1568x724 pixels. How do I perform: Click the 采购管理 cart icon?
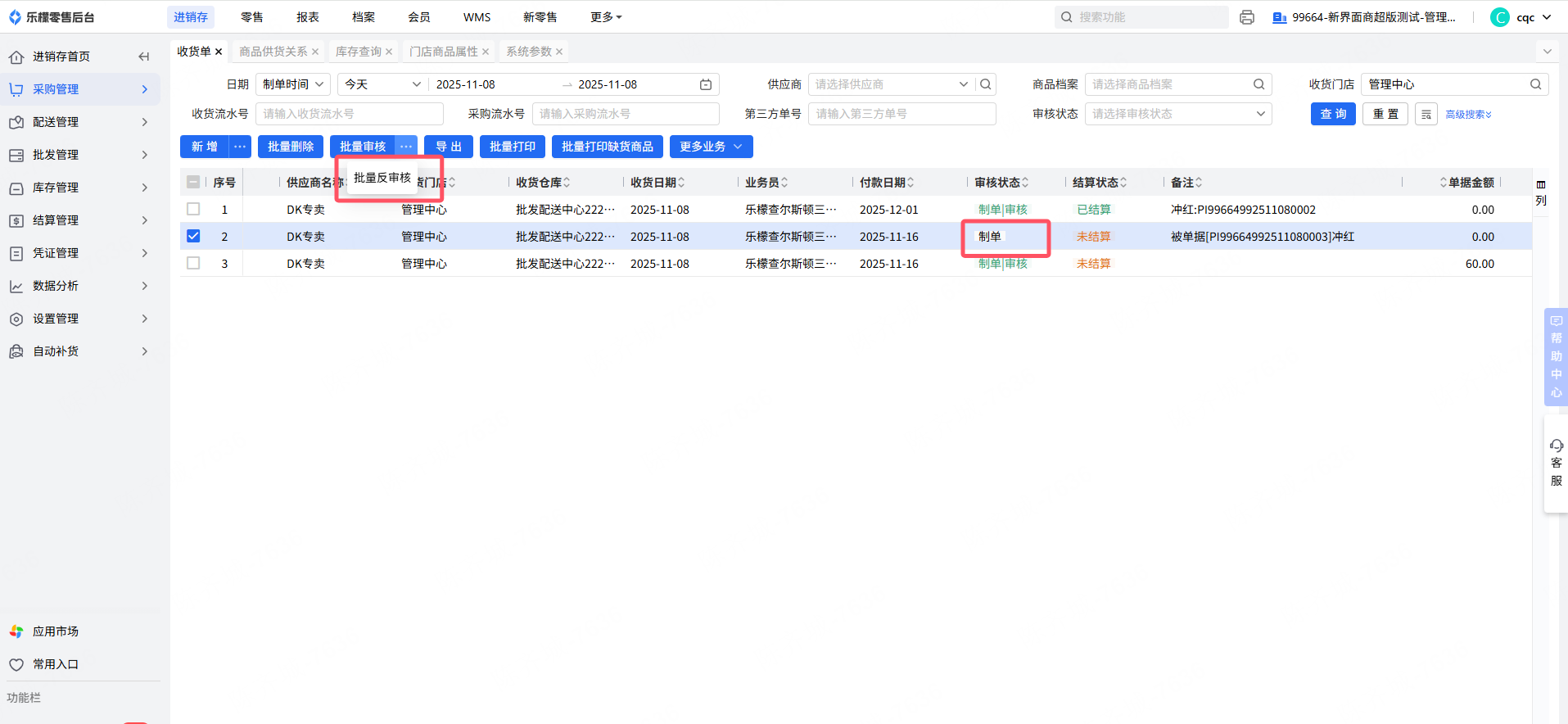16,89
